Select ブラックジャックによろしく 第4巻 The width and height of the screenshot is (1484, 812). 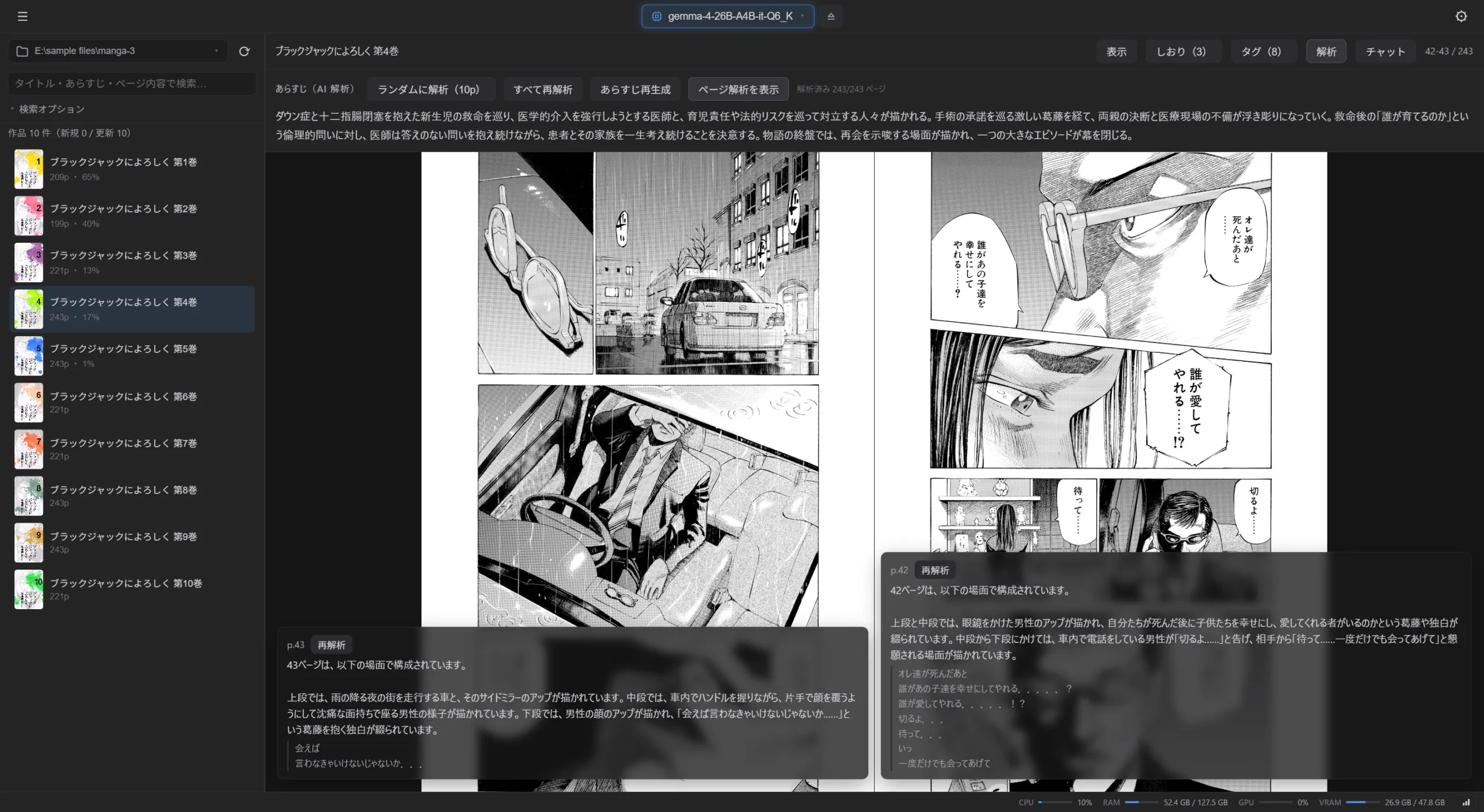[132, 309]
